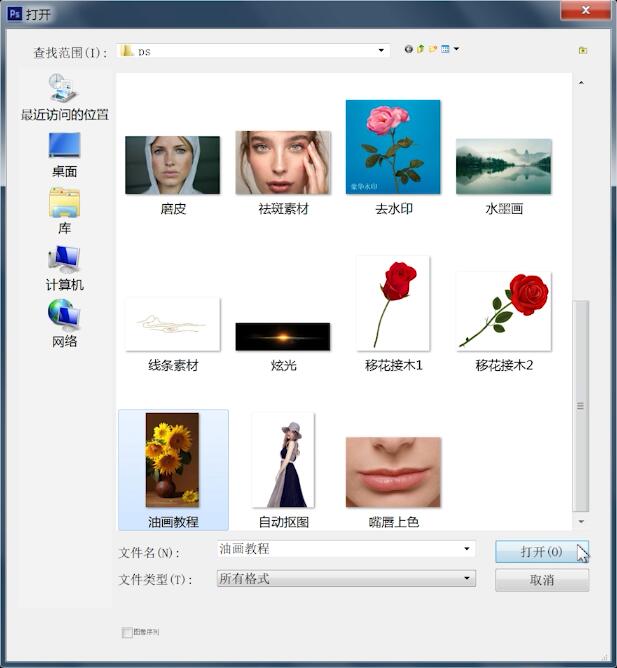Click the file name text 自动抠图
The image size is (617, 668).
(284, 522)
